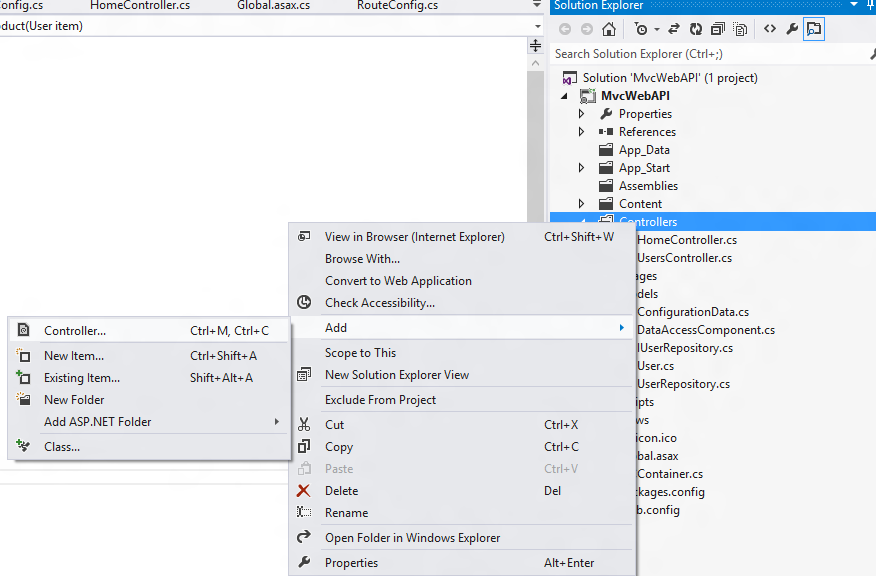Expand the App_Start folder
Image resolution: width=876 pixels, height=576 pixels.
[582, 168]
